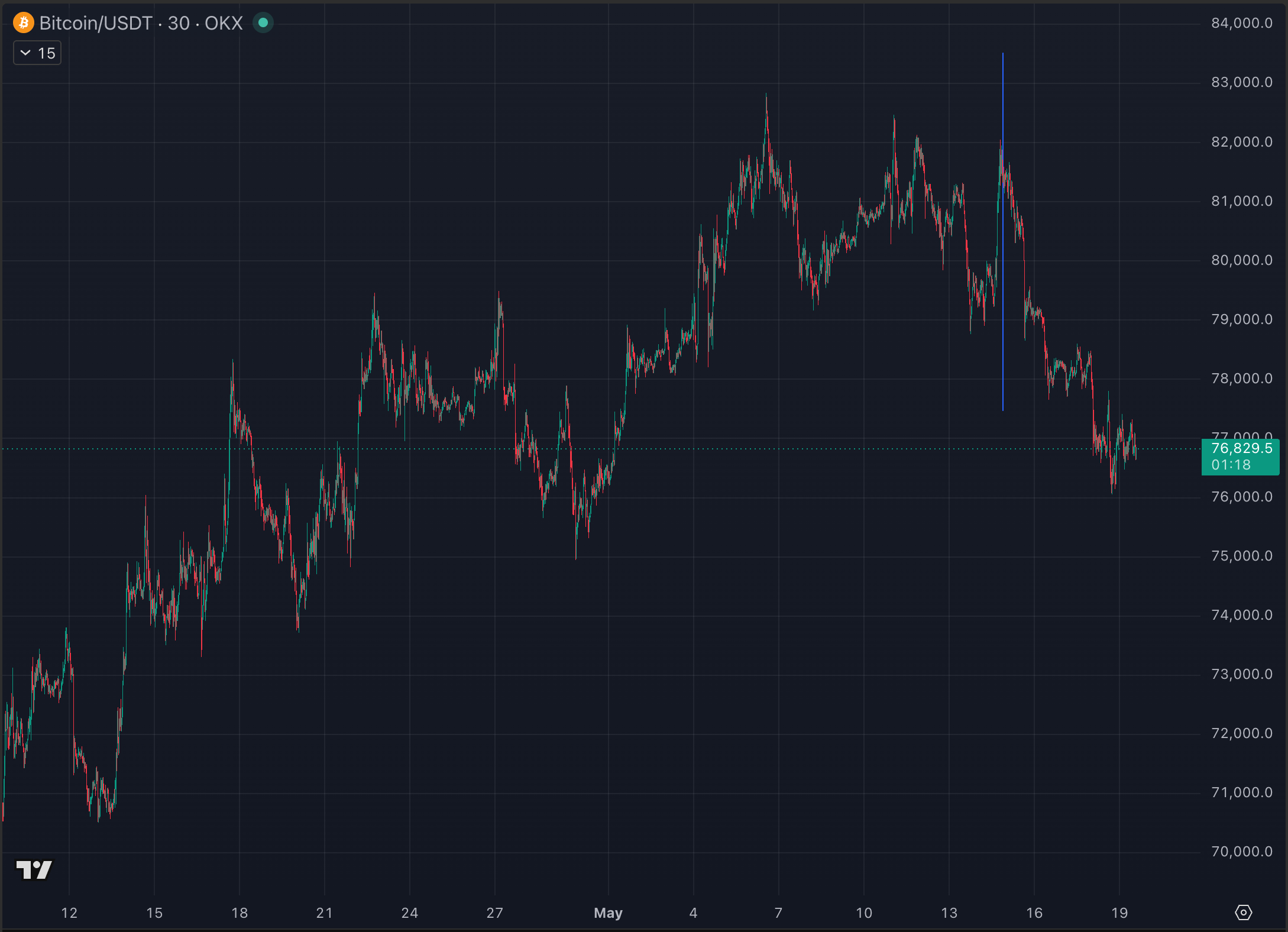Click the 84,000.0 price axis label
Image resolution: width=1288 pixels, height=932 pixels.
1242,23
